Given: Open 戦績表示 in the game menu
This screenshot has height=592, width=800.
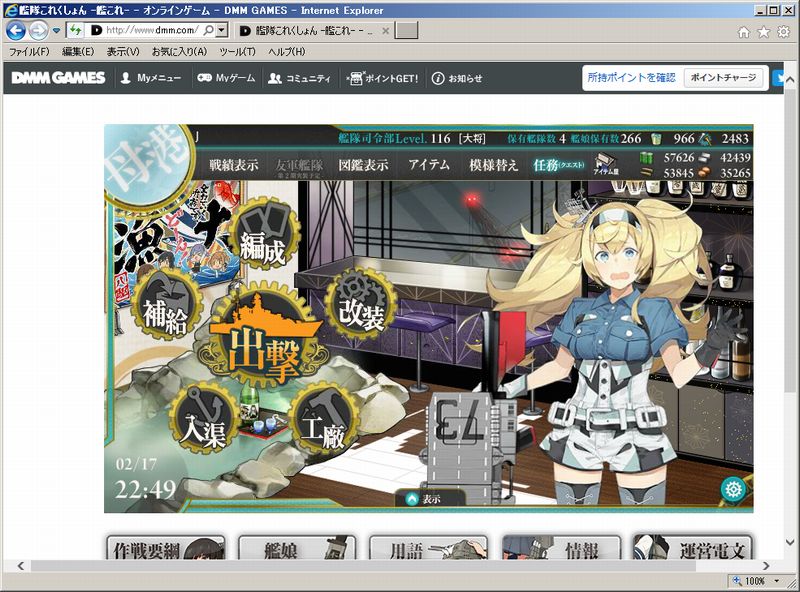Looking at the screenshot, I should 234,165.
